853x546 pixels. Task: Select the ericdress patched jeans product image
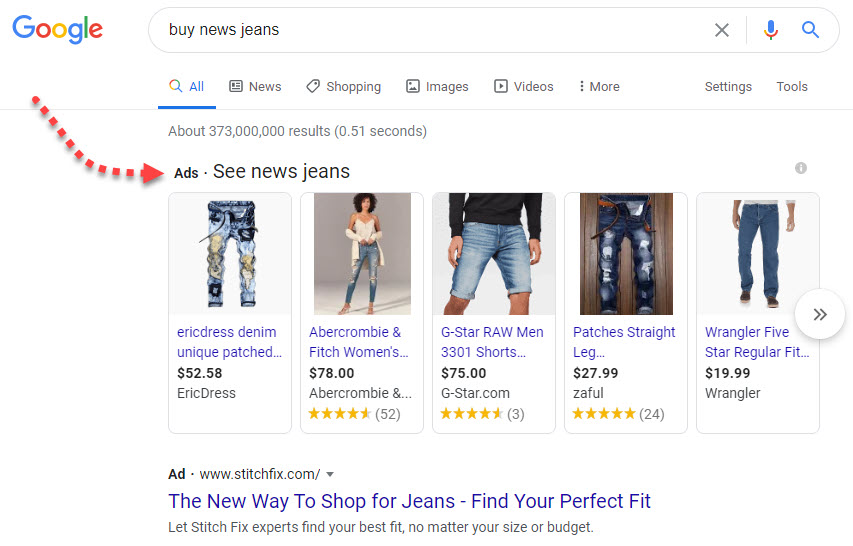pos(230,254)
